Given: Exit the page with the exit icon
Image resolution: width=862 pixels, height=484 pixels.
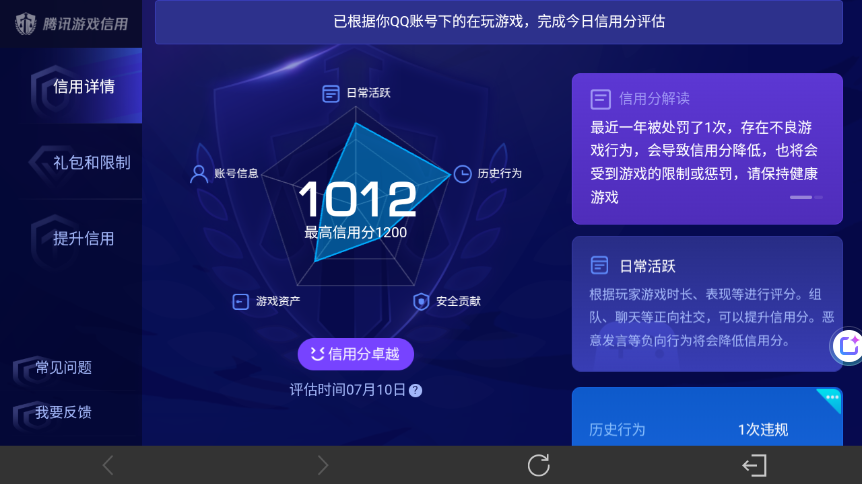Looking at the screenshot, I should 754,465.
